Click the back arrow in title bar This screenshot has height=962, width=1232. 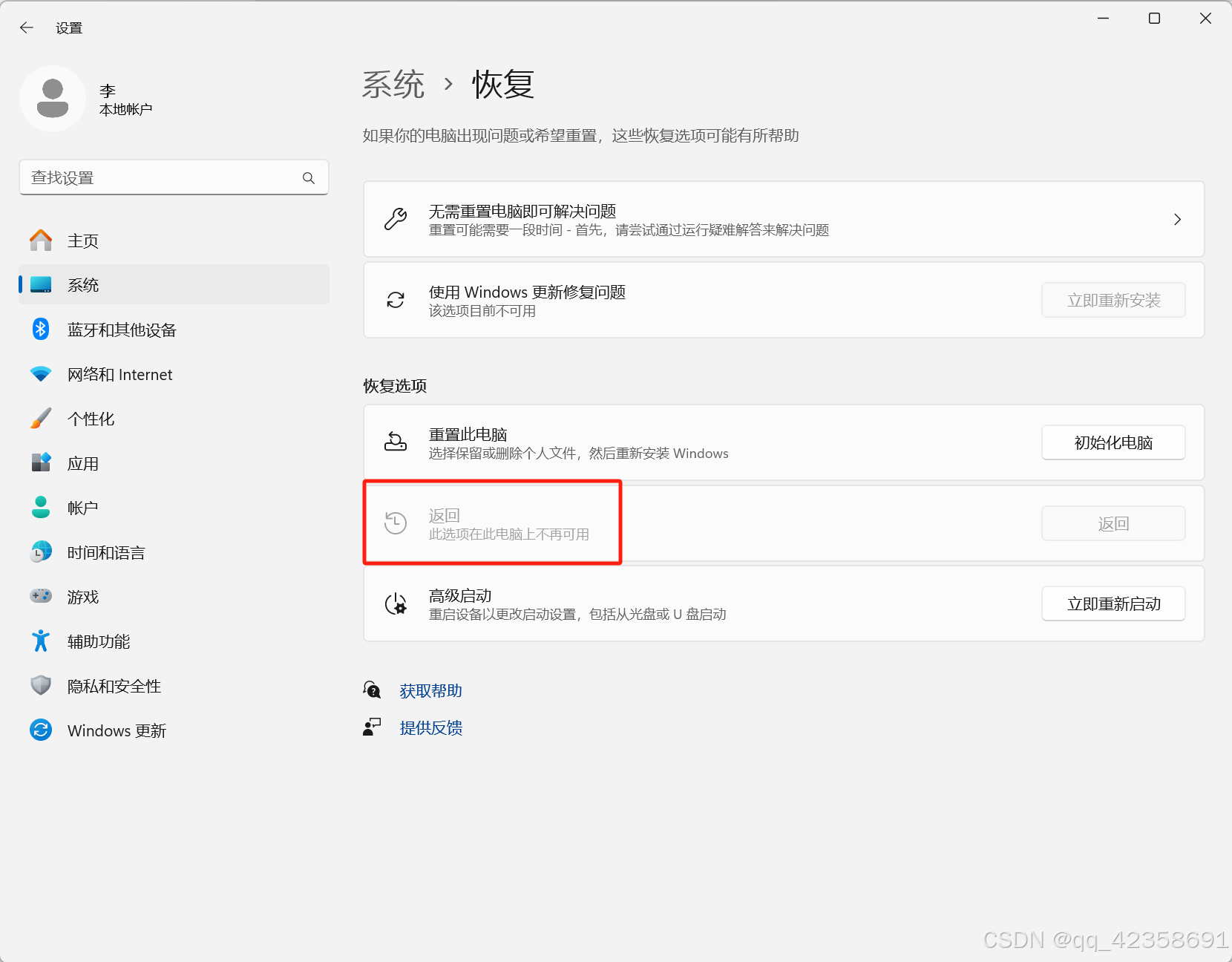(27, 27)
